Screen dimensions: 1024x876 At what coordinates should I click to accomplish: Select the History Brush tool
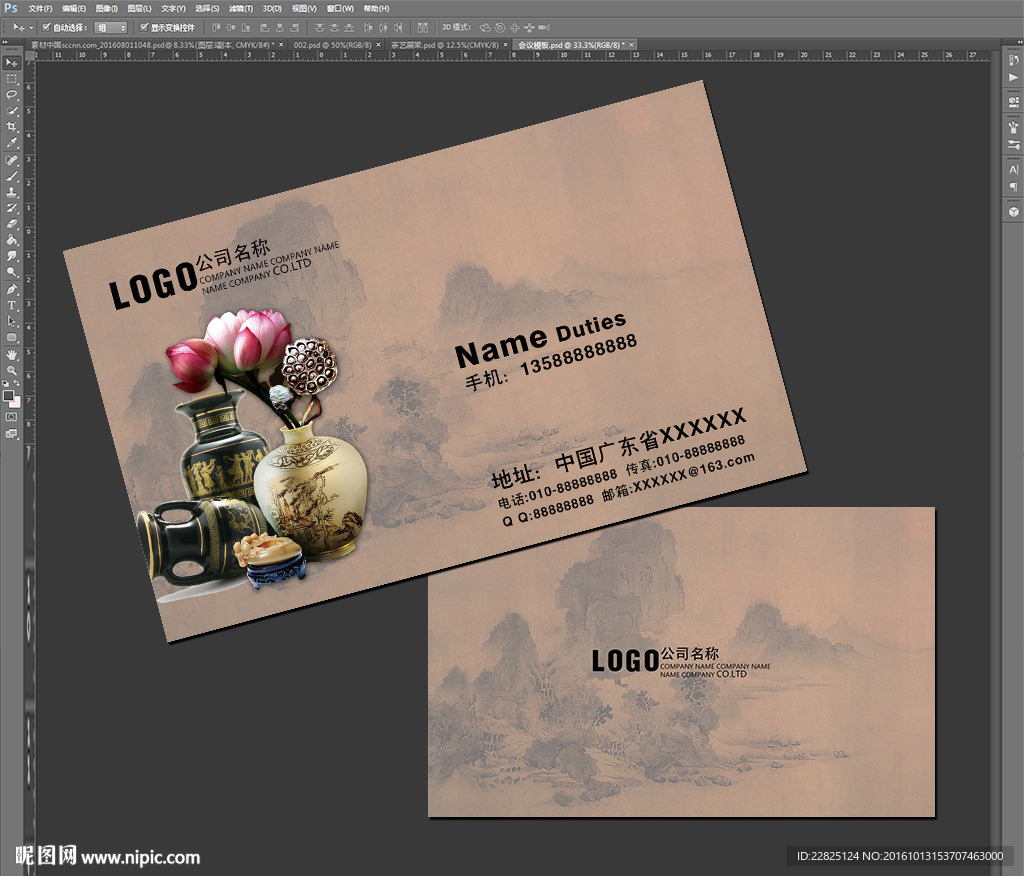click(x=12, y=208)
